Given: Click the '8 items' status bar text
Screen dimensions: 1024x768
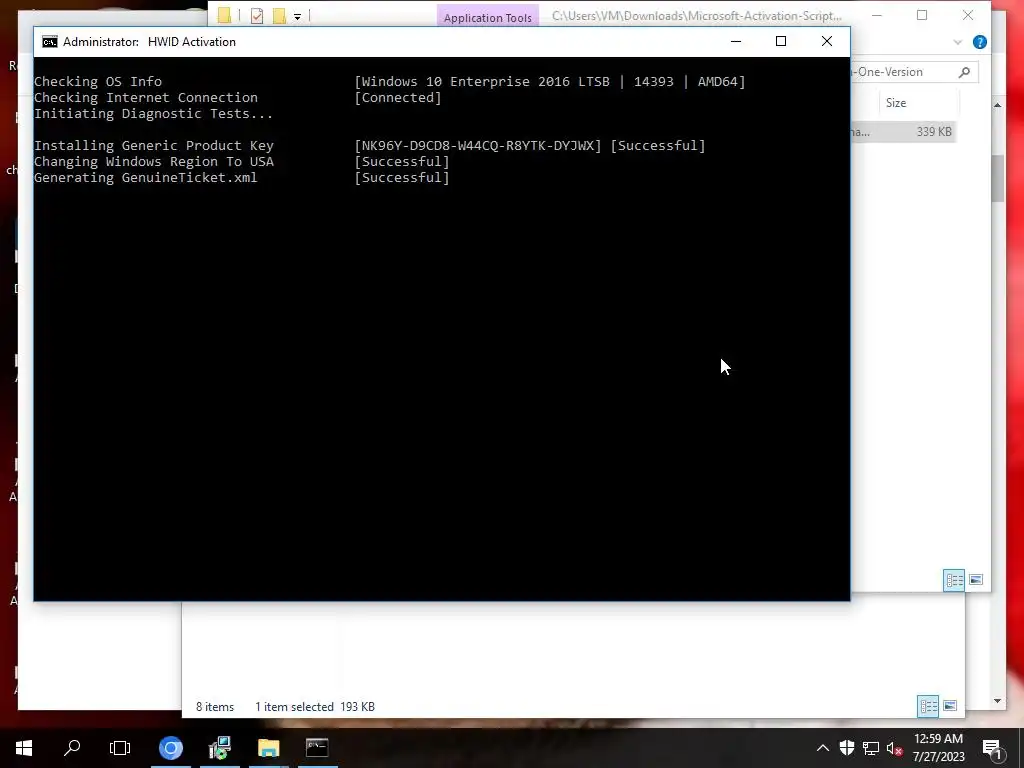Looking at the screenshot, I should [x=215, y=707].
